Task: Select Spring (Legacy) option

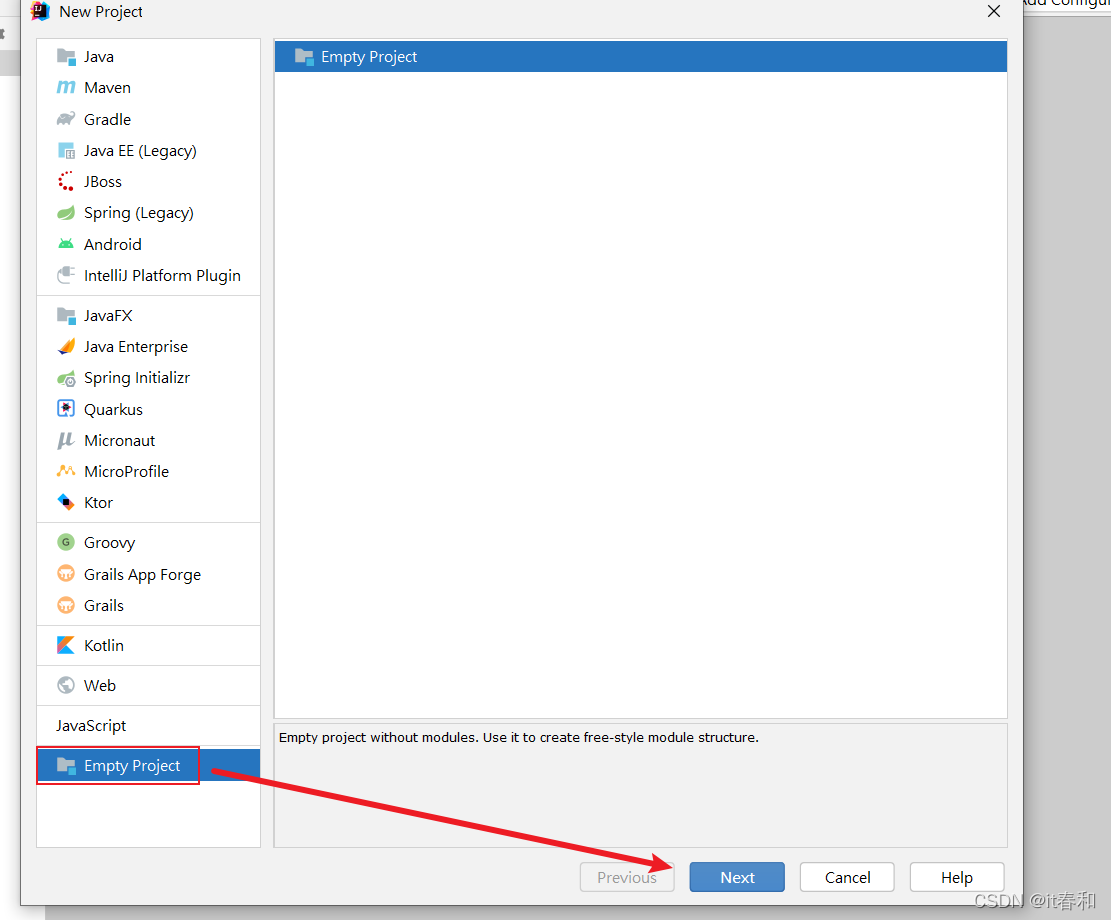Action: coord(148,213)
